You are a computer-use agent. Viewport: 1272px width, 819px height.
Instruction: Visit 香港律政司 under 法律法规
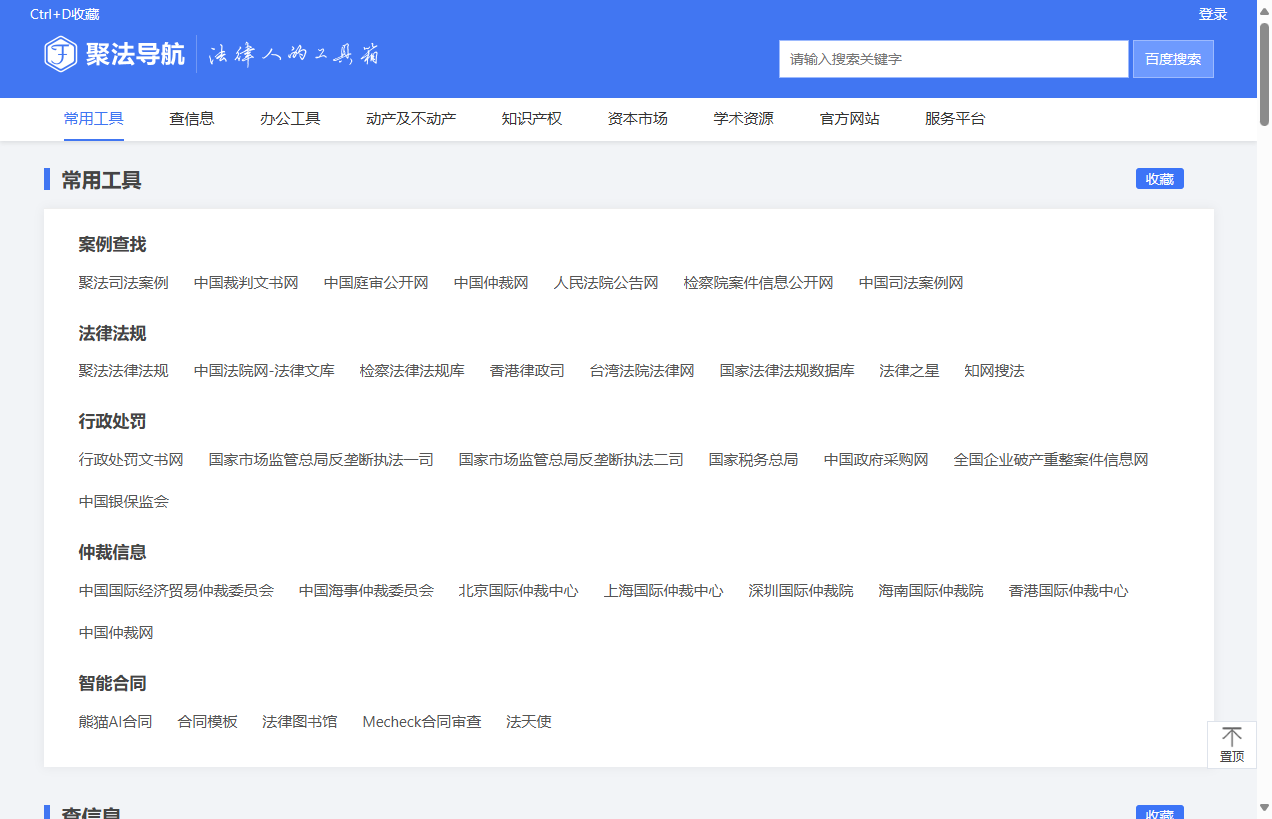[x=527, y=370]
